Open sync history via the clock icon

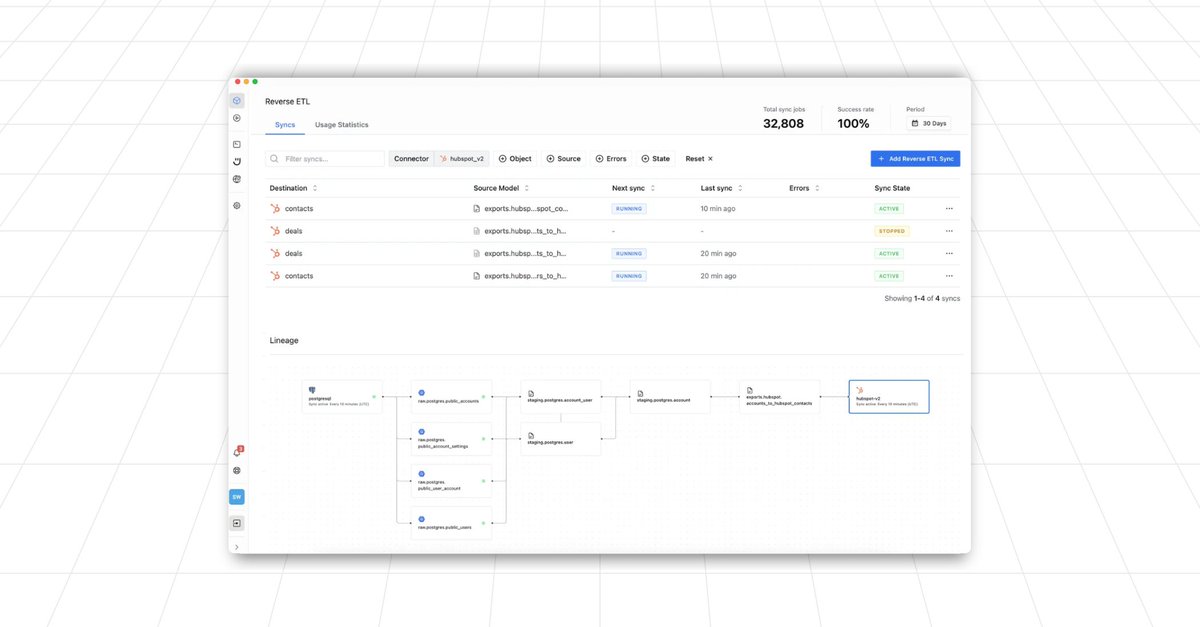click(x=236, y=162)
